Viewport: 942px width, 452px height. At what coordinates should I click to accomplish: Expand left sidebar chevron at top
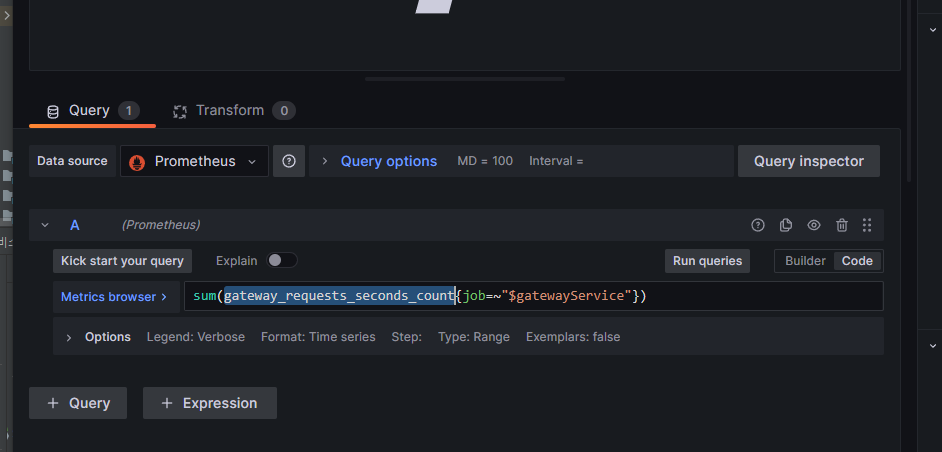pyautogui.click(x=7, y=15)
